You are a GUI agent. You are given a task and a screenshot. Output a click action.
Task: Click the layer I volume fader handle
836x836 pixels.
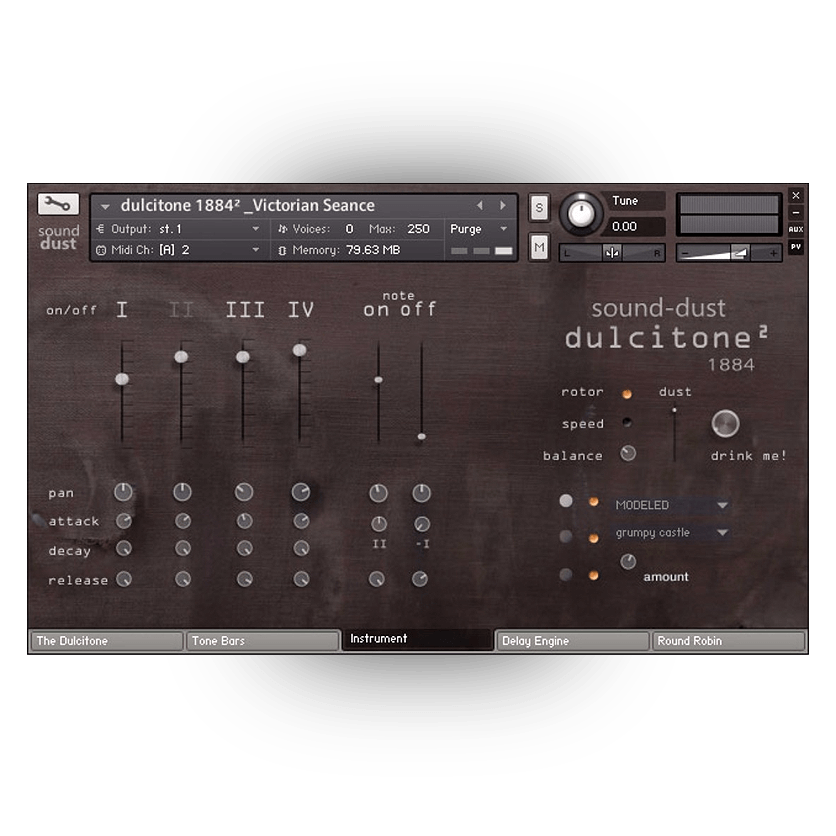(122, 379)
